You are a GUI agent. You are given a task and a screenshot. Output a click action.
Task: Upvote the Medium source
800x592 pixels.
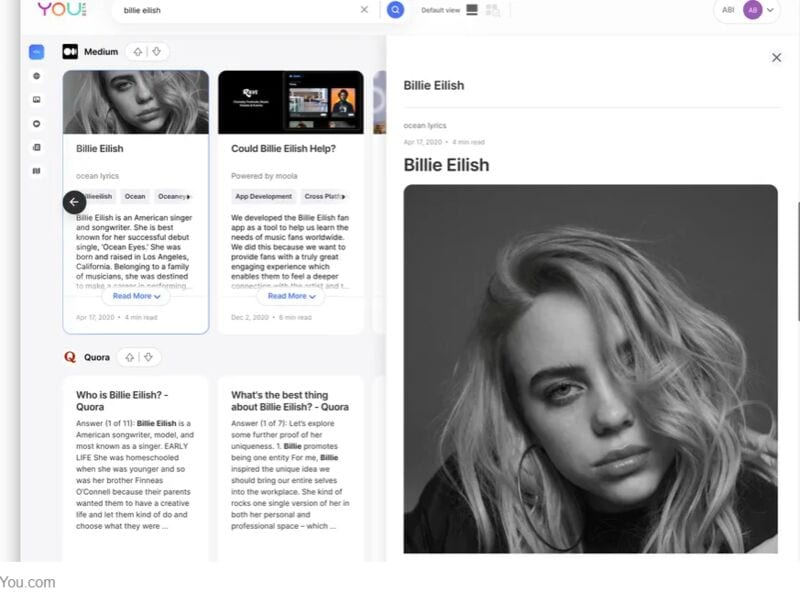coord(138,52)
